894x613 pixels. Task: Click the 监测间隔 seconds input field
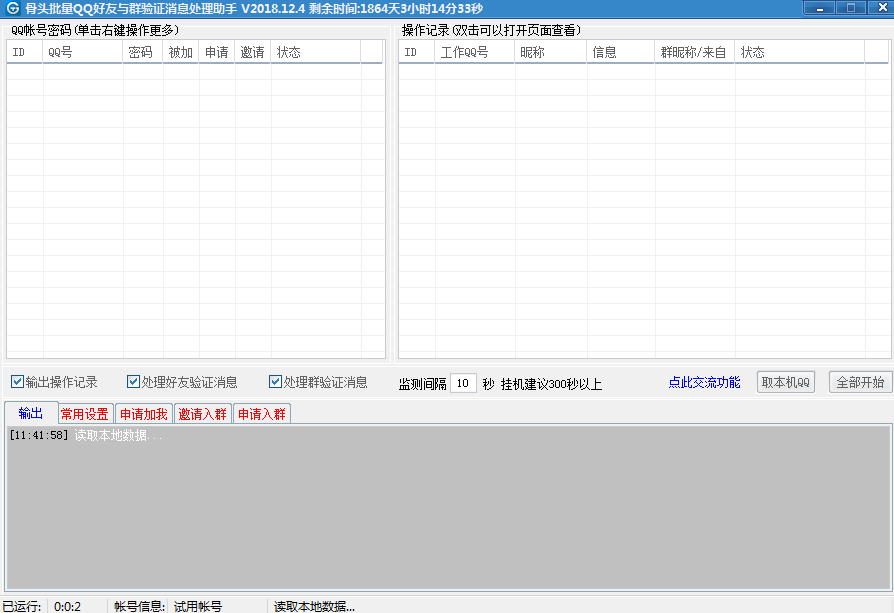tap(463, 383)
